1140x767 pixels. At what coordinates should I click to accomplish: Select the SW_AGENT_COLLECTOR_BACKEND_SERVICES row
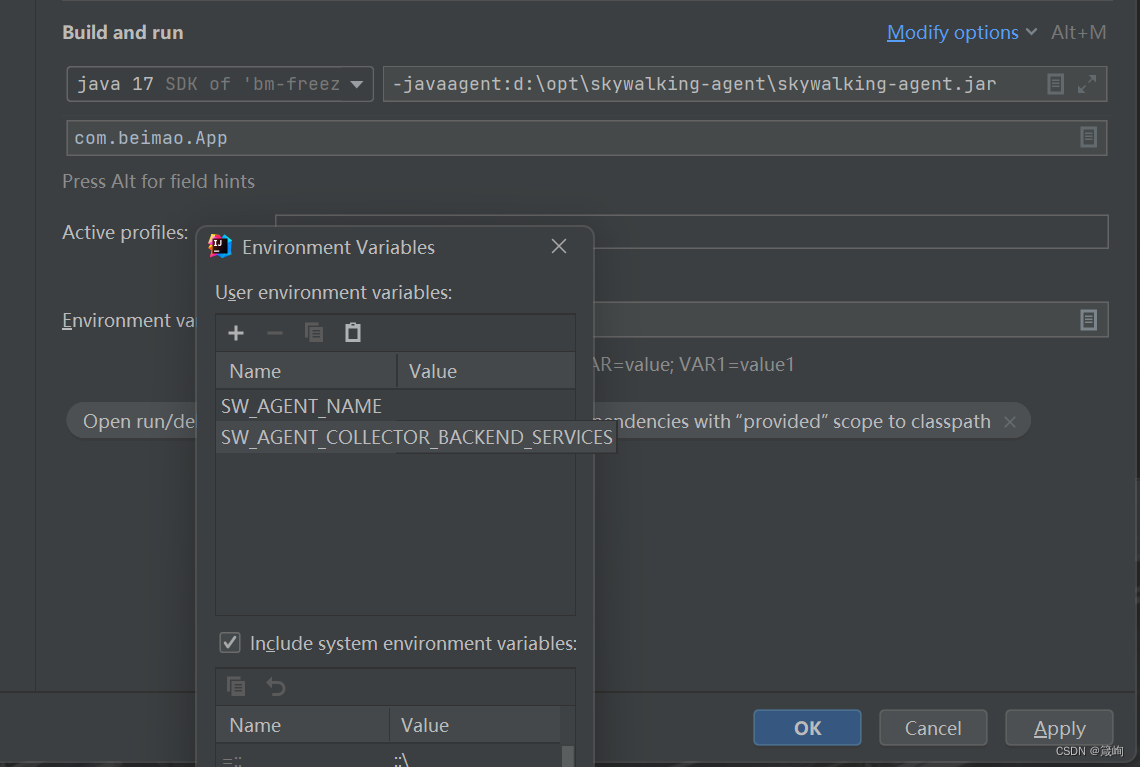click(x=416, y=437)
